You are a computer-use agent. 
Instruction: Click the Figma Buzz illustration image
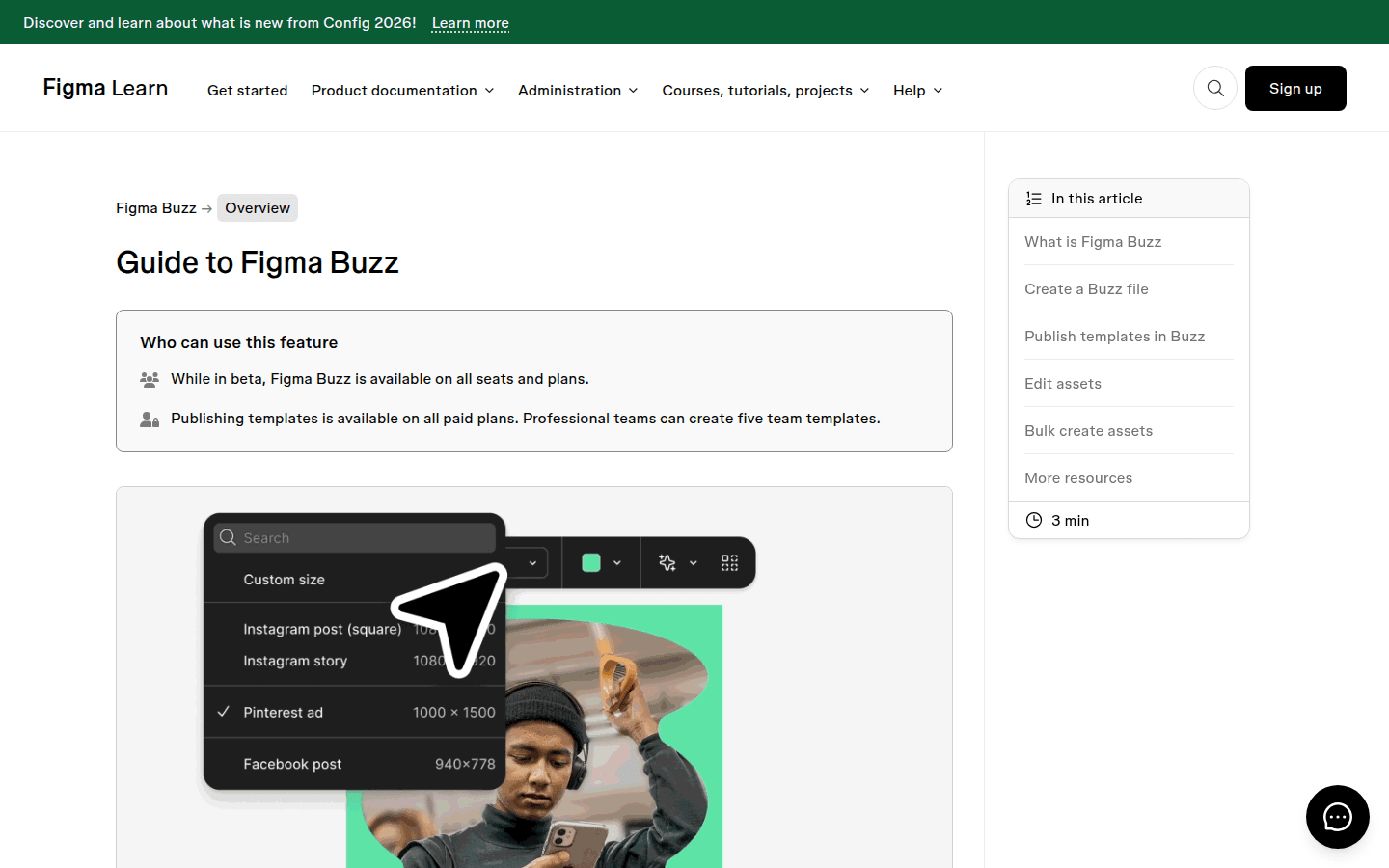(534, 678)
